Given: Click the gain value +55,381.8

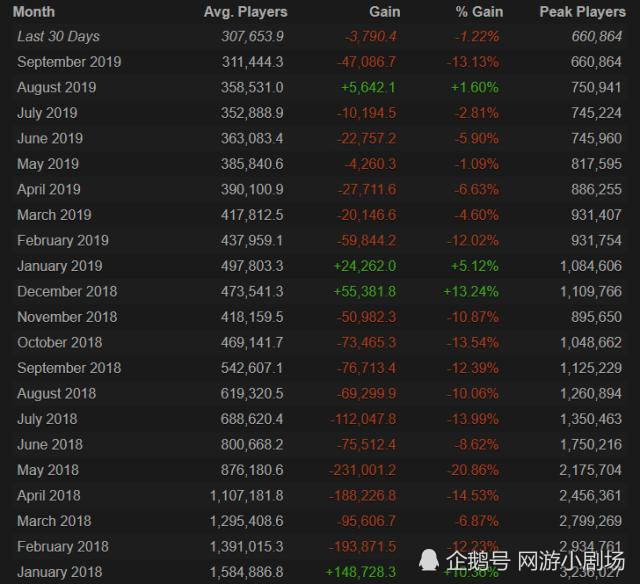Looking at the screenshot, I should (365, 291).
